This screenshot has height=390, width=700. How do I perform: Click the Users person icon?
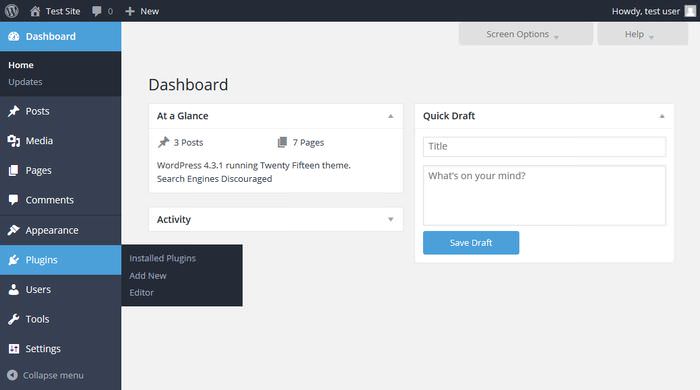[x=14, y=290]
